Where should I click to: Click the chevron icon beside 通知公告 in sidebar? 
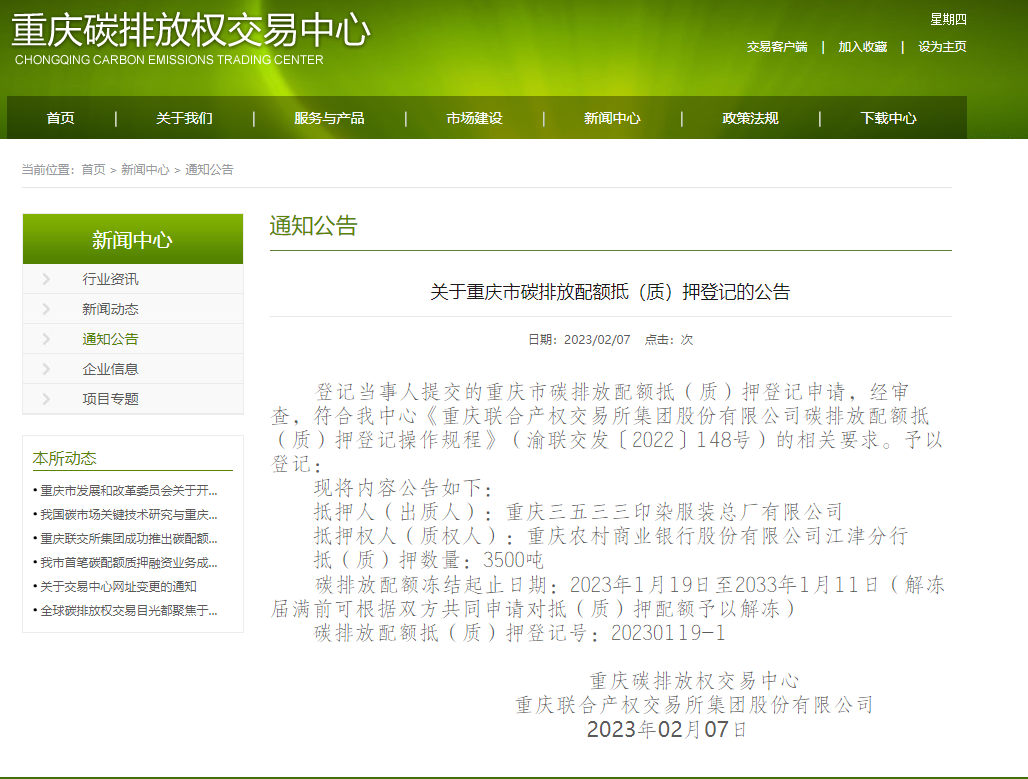(46, 339)
